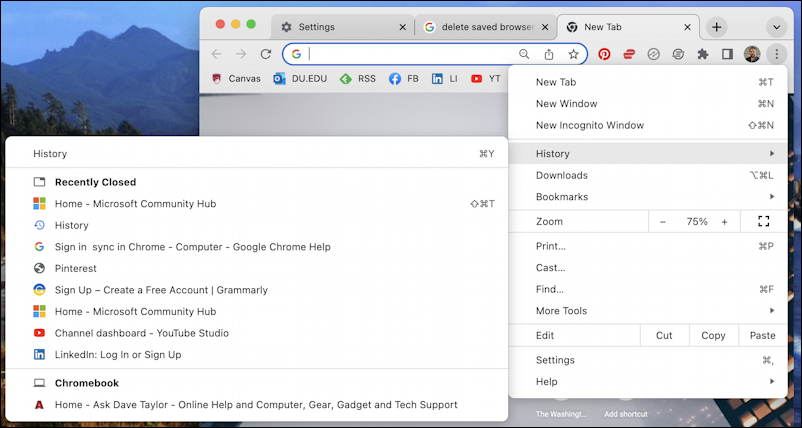Viewport: 802px width, 428px height.
Task: Open the DU.EDU bookmark
Action: [300, 79]
